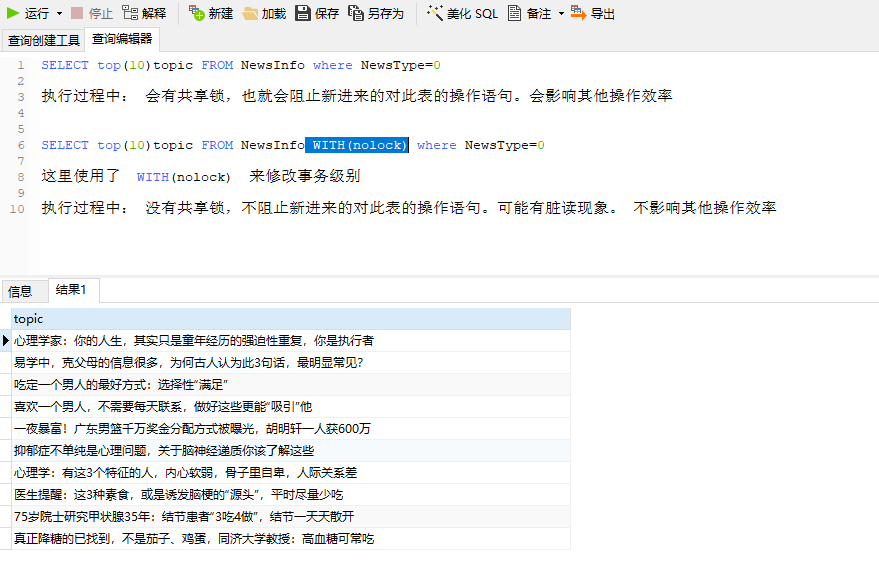Switch to 查询创建工具 tab
This screenshot has width=879, height=563.
[x=43, y=40]
